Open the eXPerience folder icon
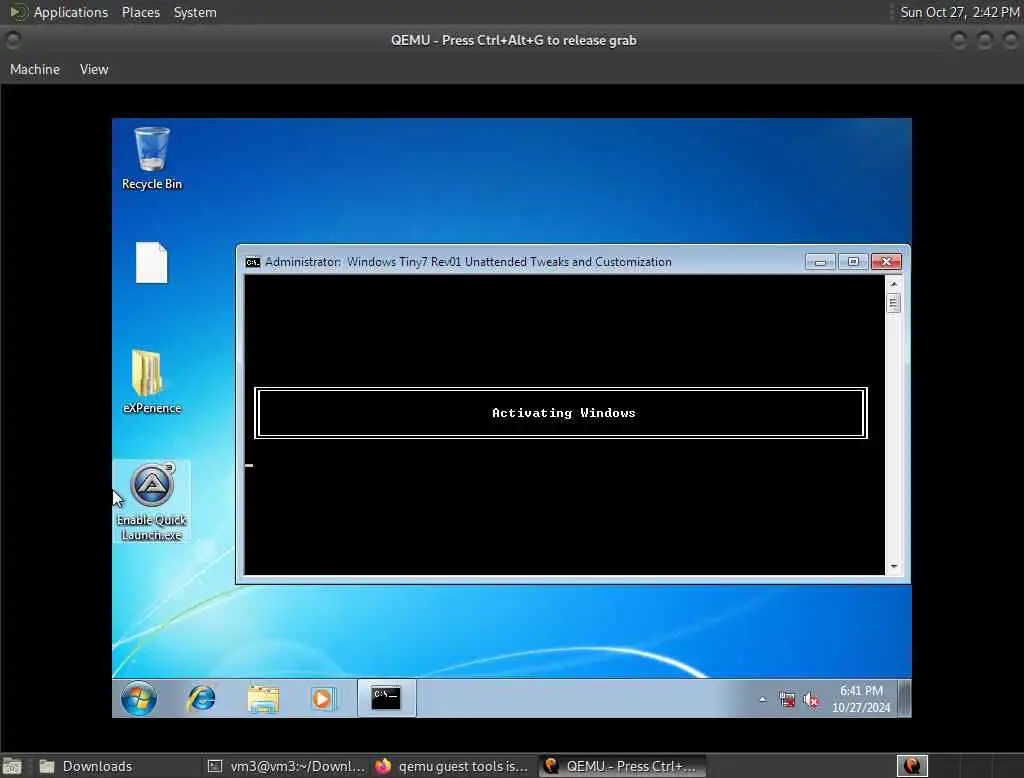 click(x=152, y=381)
